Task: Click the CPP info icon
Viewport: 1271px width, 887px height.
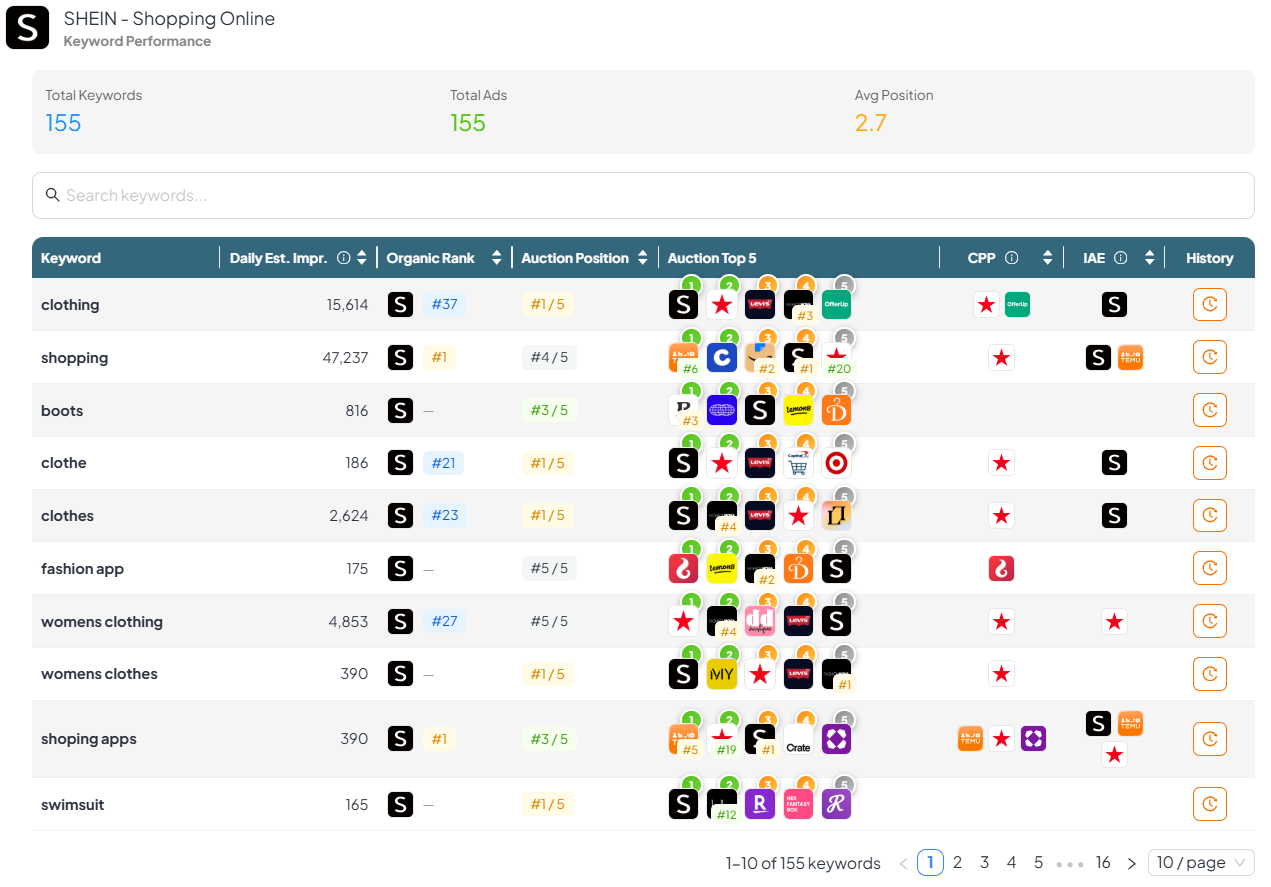Action: click(1011, 258)
